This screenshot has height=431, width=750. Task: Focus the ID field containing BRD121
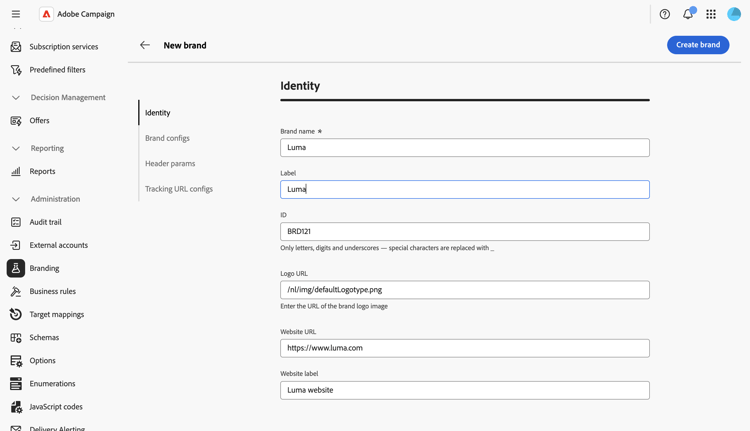pyautogui.click(x=464, y=232)
